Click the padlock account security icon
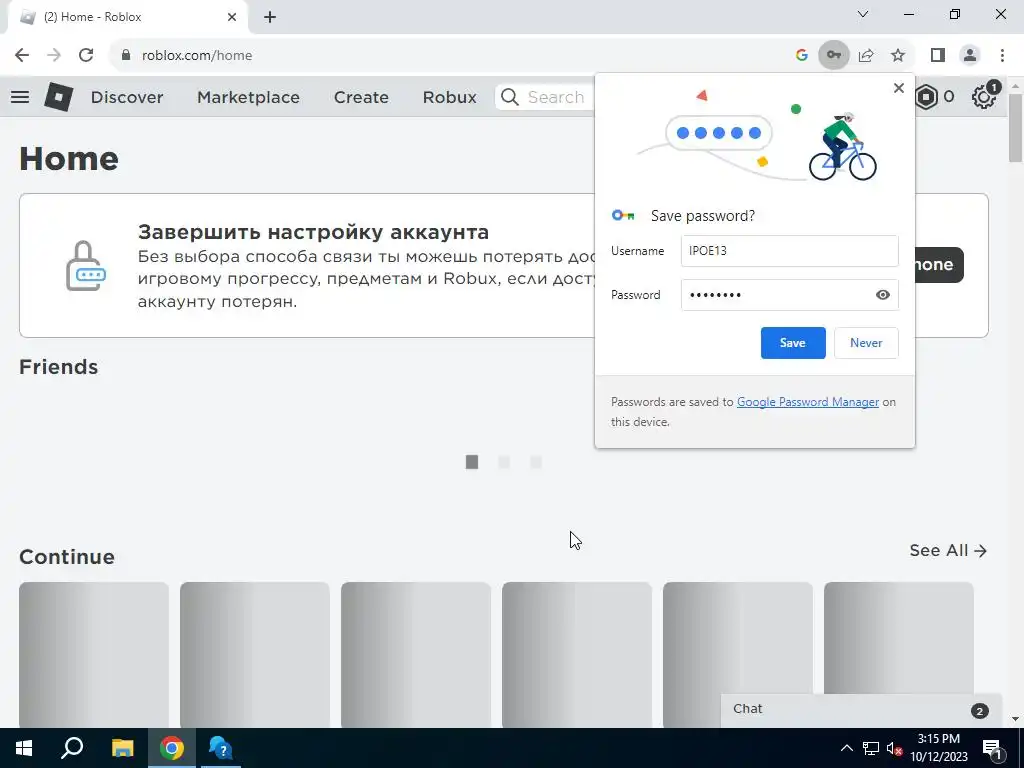Viewport: 1024px width, 768px height. pos(86,266)
